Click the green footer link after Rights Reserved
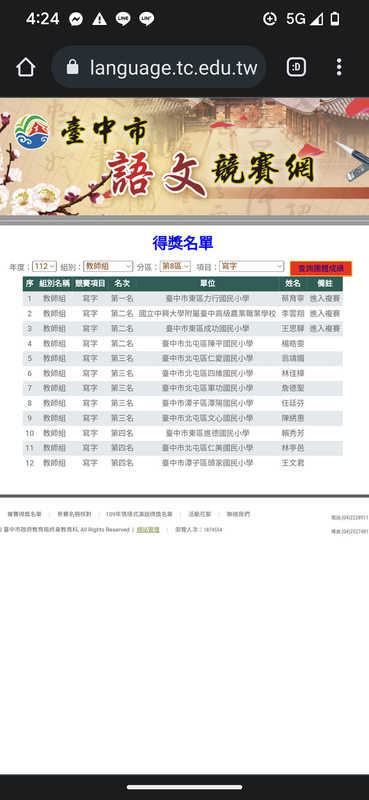The width and height of the screenshot is (369, 800). click(148, 530)
